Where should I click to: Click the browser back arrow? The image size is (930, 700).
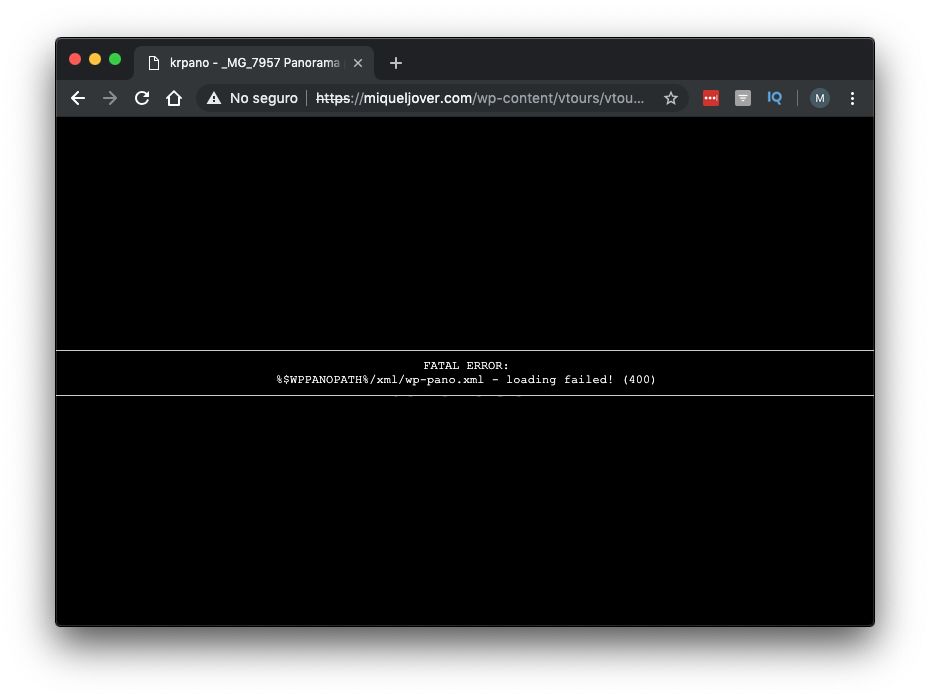[x=78, y=98]
